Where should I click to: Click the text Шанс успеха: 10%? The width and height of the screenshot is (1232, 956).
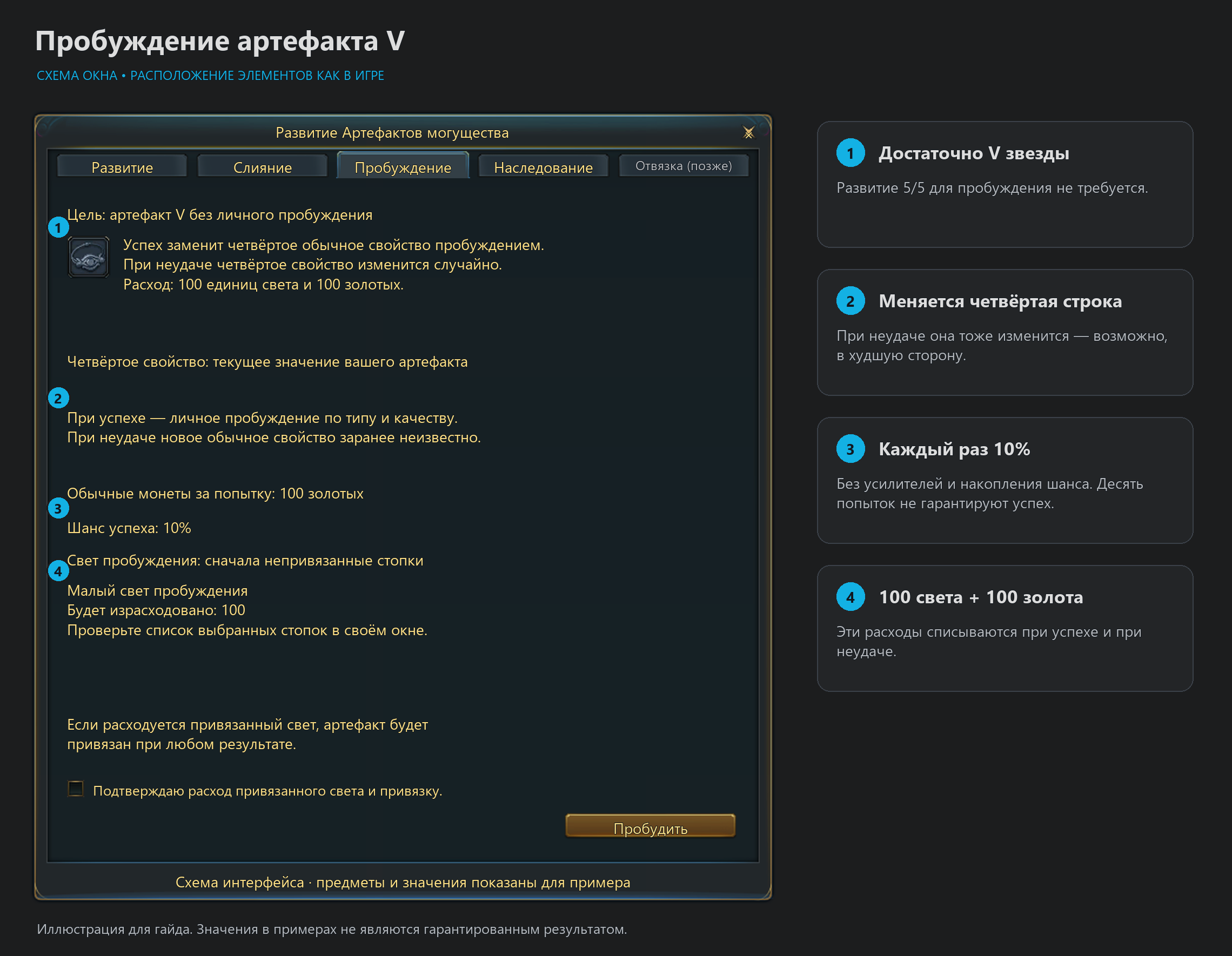(x=129, y=528)
